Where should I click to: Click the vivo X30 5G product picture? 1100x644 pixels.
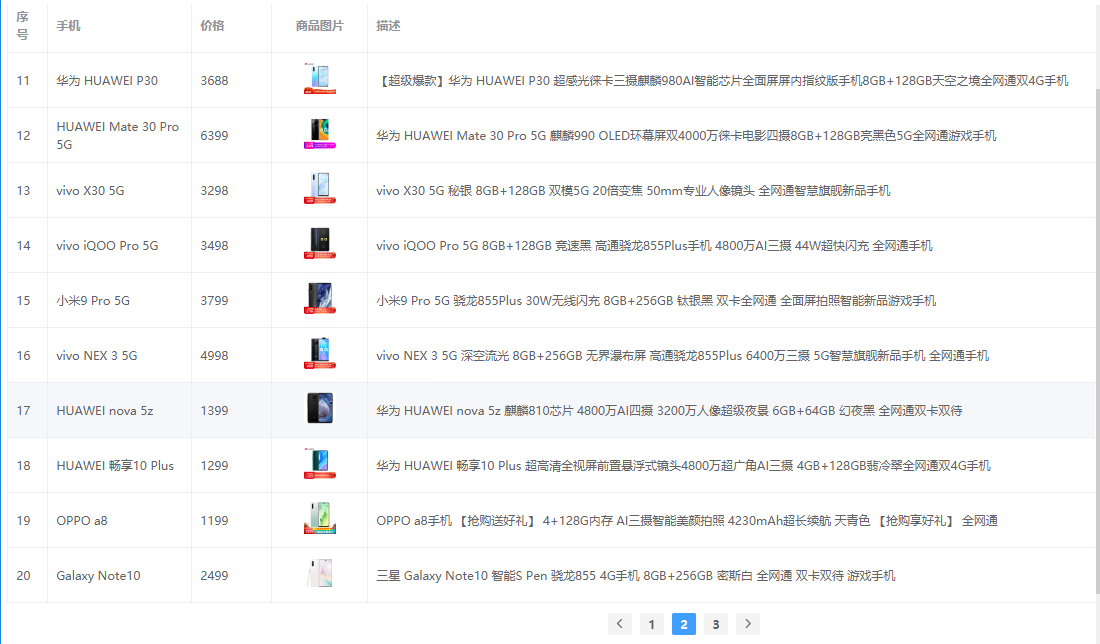tap(319, 190)
